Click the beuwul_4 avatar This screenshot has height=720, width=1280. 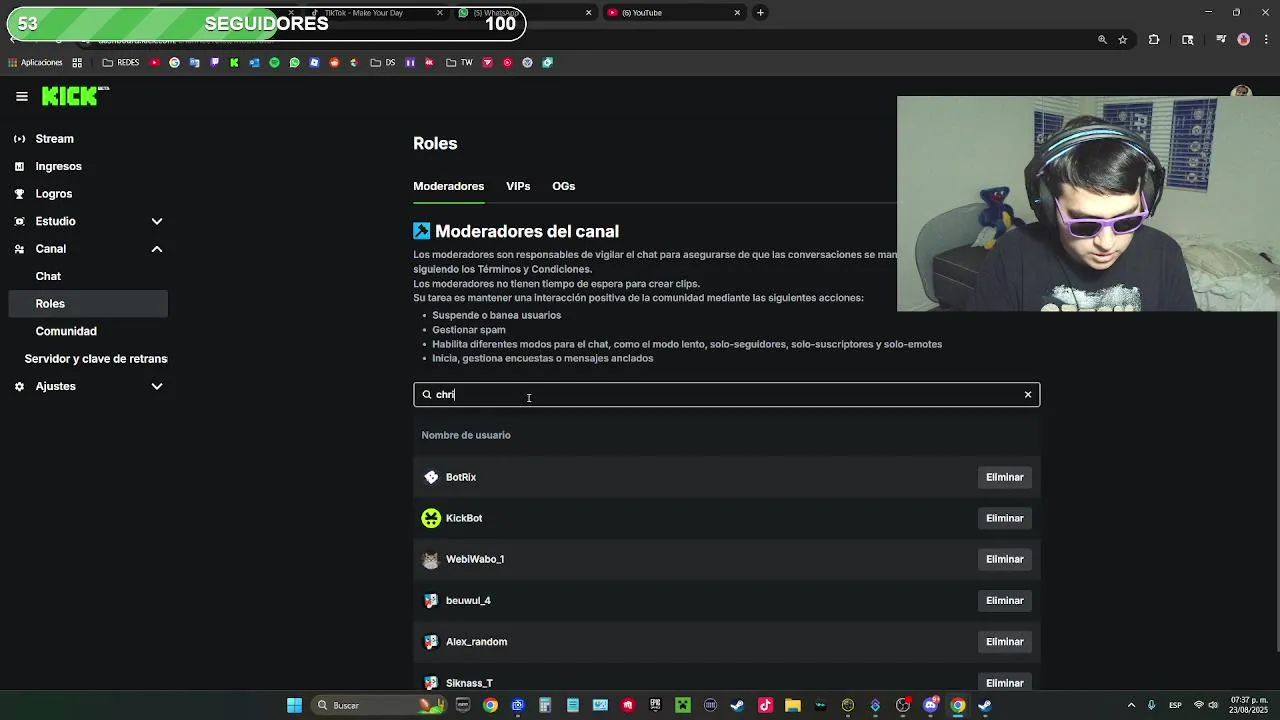point(431,601)
